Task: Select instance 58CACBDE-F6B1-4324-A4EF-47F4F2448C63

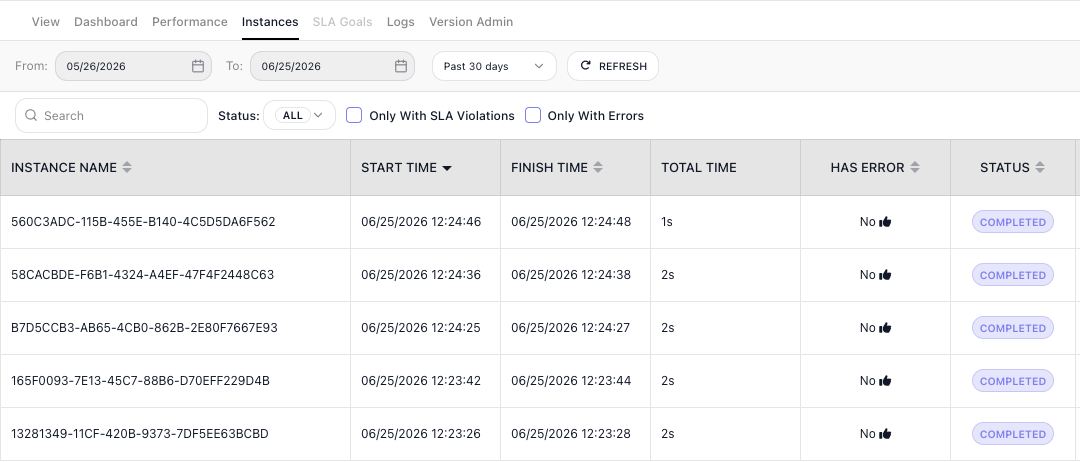Action: [x=143, y=275]
